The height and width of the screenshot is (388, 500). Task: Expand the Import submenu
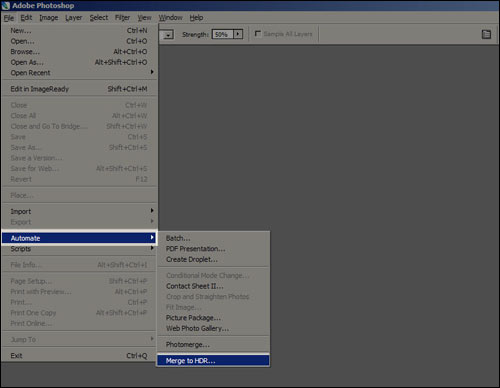[x=80, y=211]
